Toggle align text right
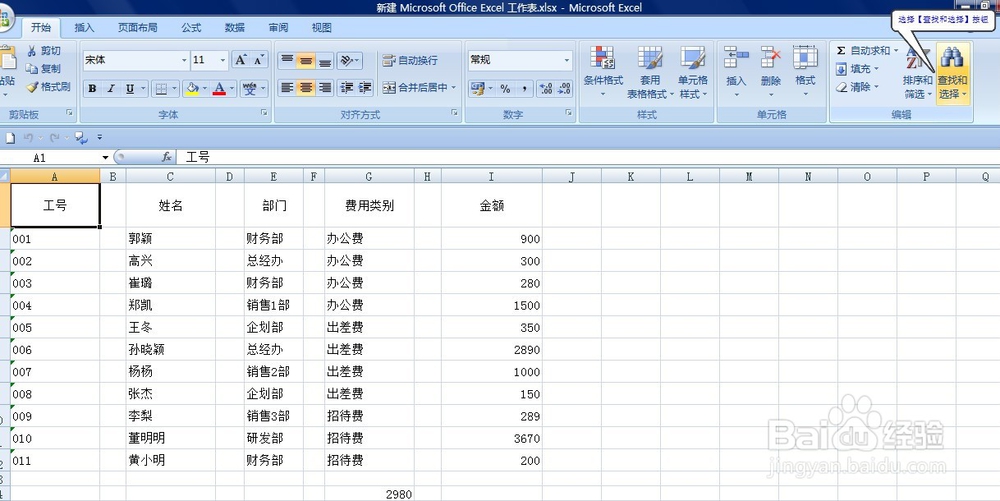Screen dimensions: 1000x501 pyautogui.click(x=325, y=87)
